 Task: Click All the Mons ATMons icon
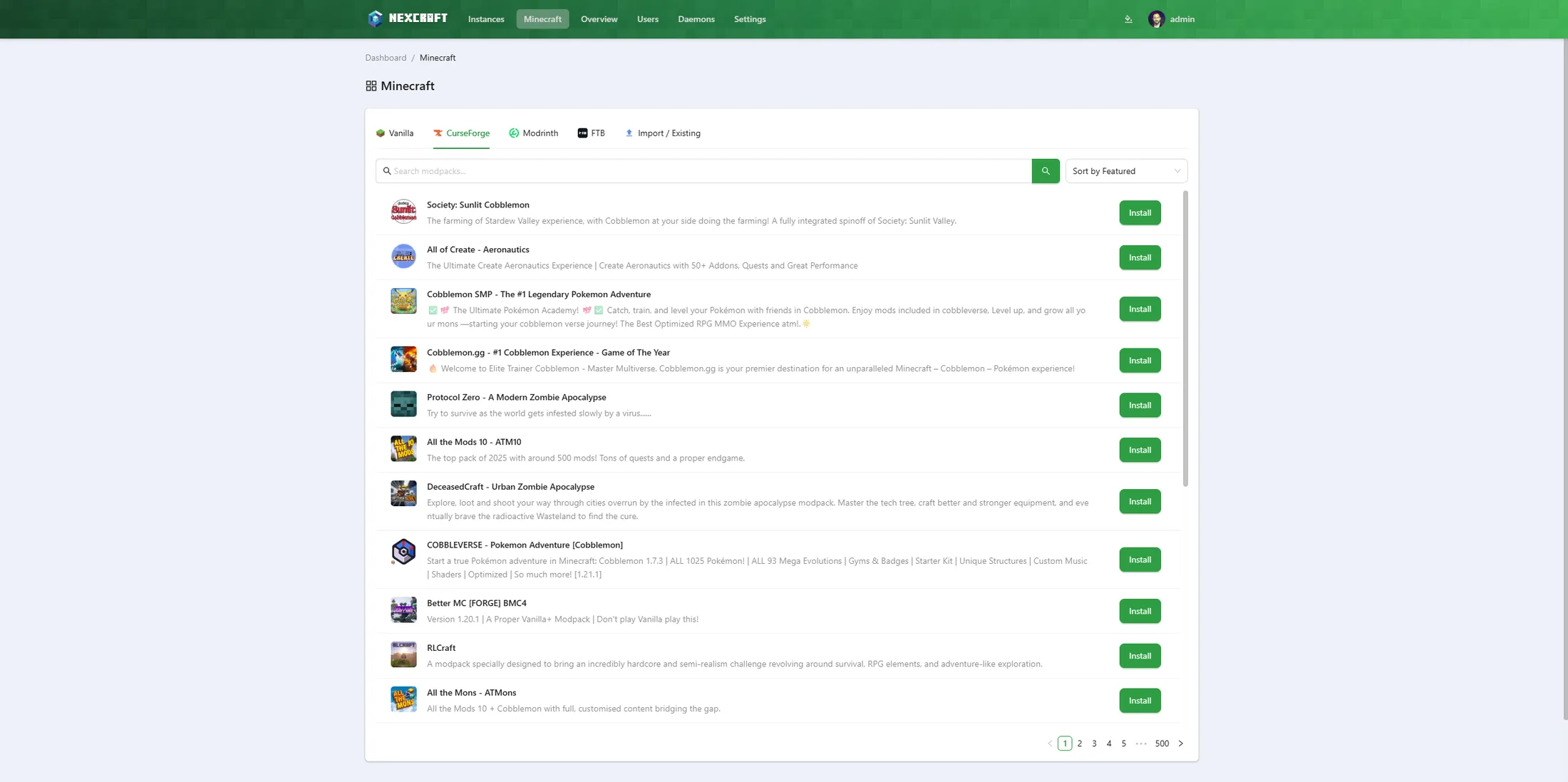[x=403, y=699]
